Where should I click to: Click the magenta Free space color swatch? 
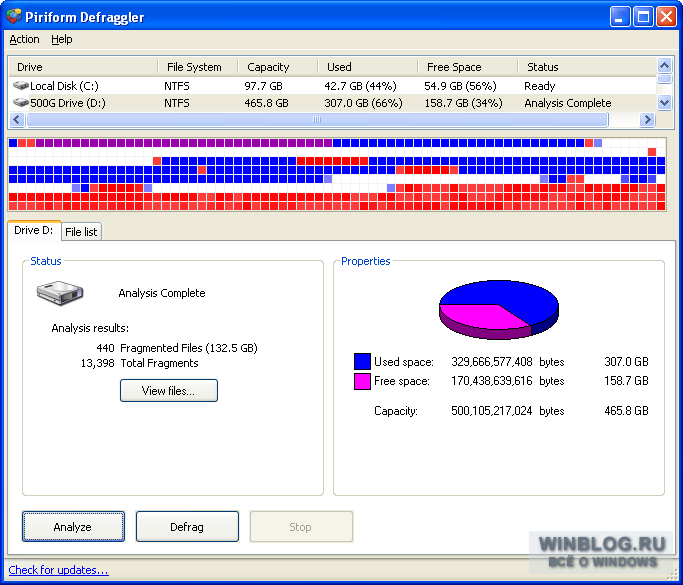362,381
